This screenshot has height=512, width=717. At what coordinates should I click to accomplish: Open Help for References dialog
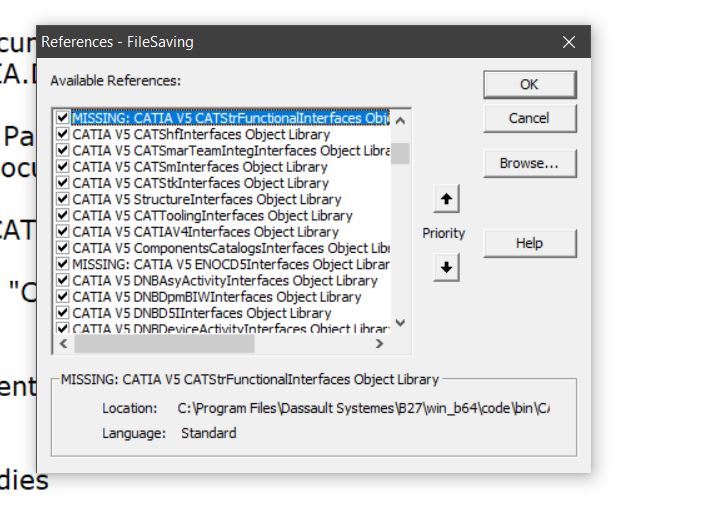click(x=530, y=243)
